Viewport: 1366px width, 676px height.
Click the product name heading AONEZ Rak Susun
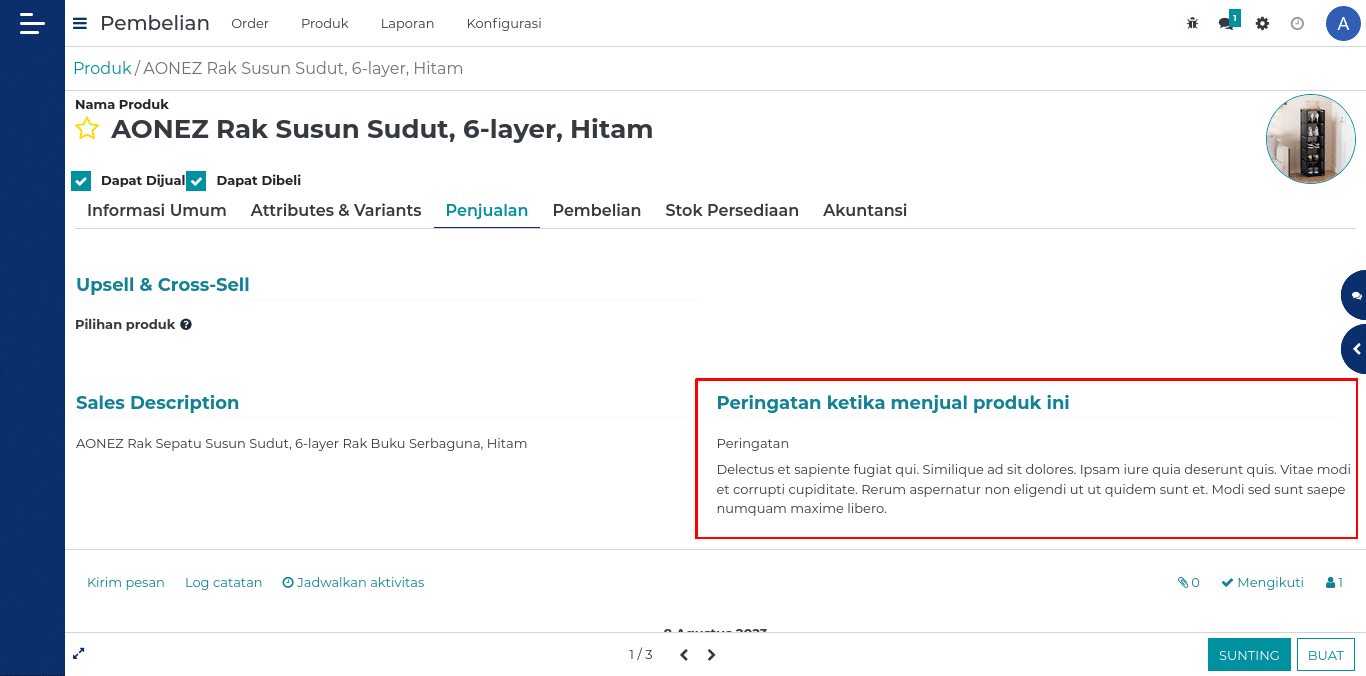[x=382, y=129]
